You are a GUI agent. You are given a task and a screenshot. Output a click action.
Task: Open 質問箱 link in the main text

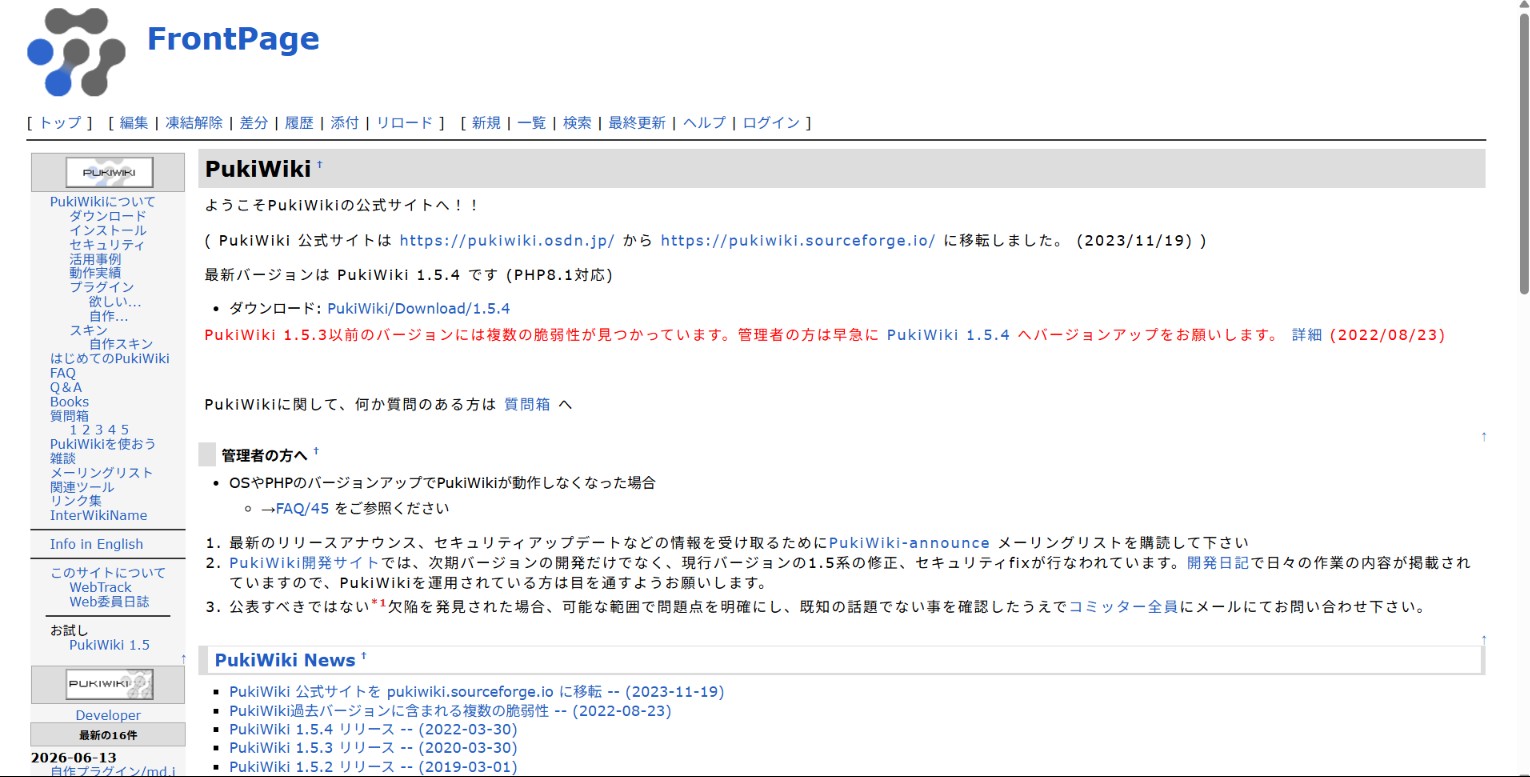coord(527,405)
